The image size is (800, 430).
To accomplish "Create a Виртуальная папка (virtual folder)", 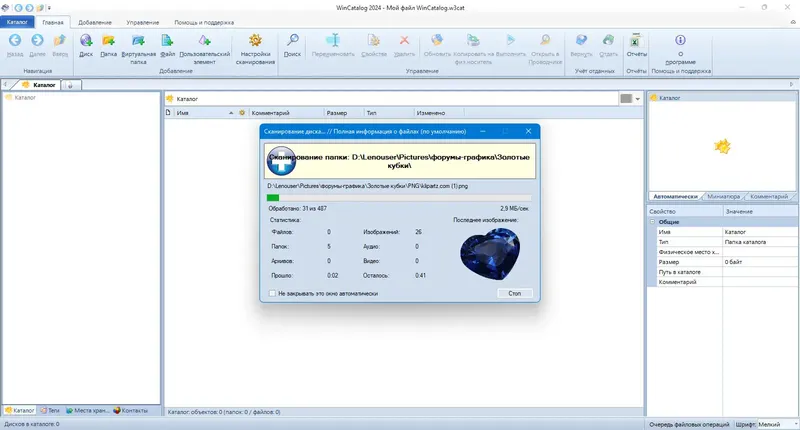I will (x=138, y=40).
